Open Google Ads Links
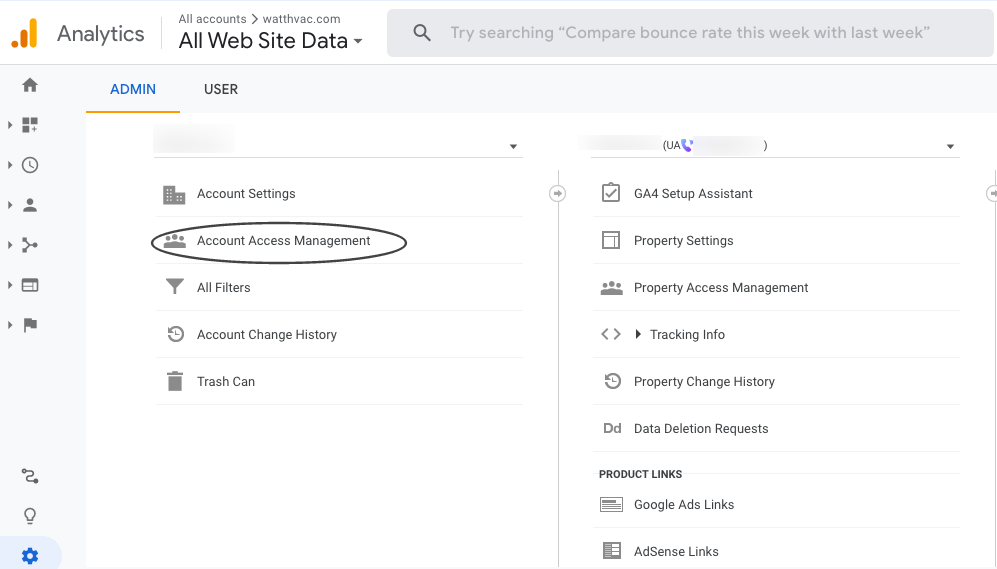Viewport: 997px width, 569px height. click(684, 505)
